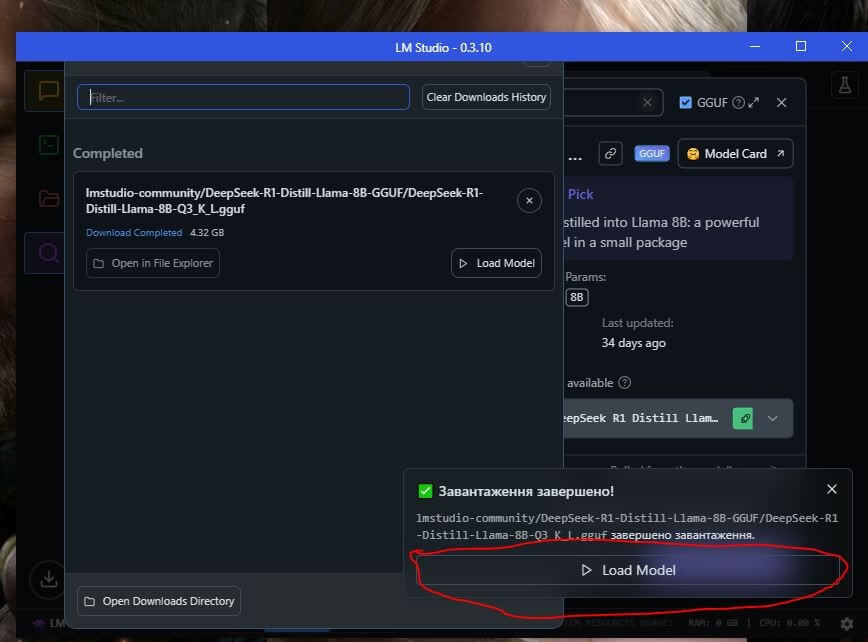Click the CPU usage readout in the status bar
The width and height of the screenshot is (868, 642).
point(790,623)
